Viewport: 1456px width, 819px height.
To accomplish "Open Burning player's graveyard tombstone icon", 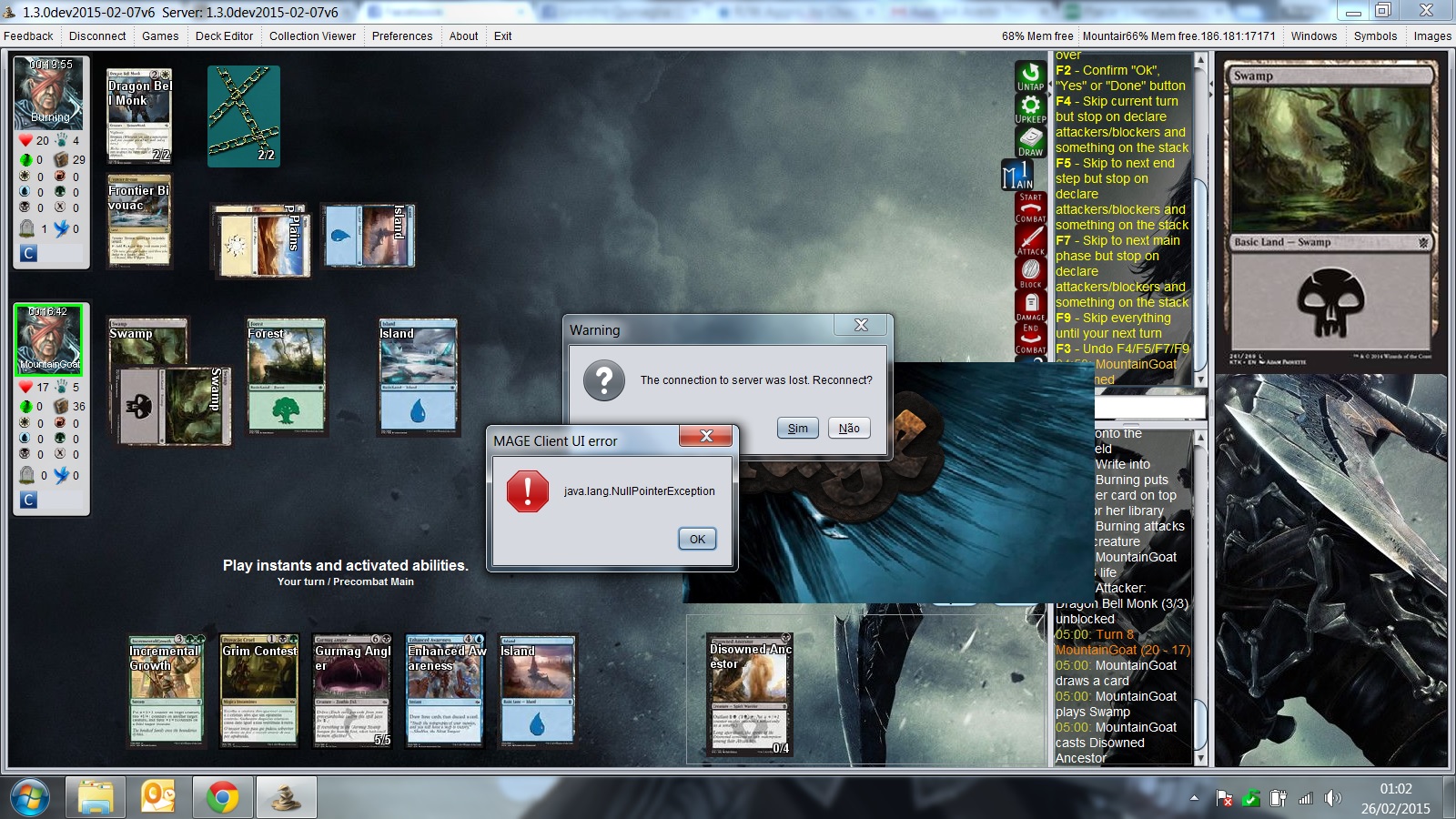I will tap(27, 227).
